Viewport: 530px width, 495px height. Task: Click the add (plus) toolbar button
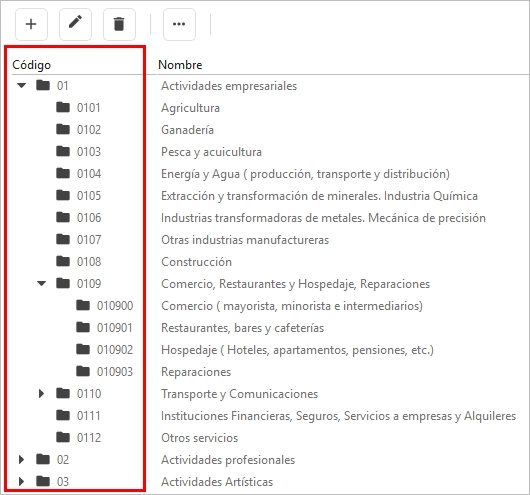pos(31,24)
